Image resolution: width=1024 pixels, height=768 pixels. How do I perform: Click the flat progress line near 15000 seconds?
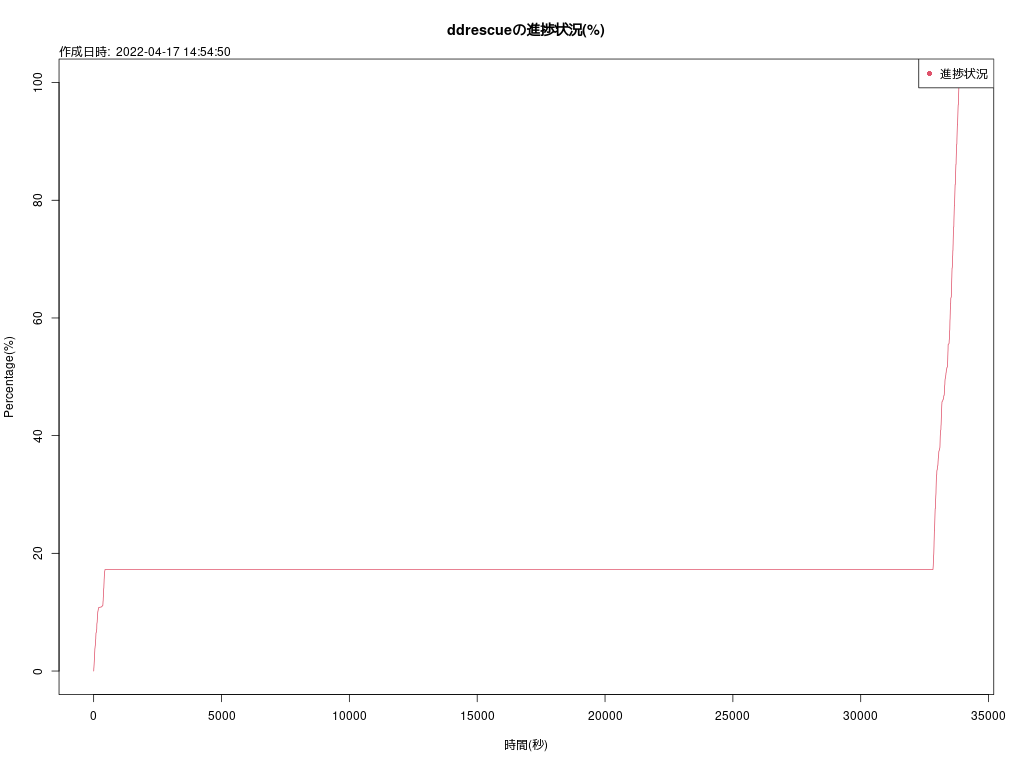(477, 569)
